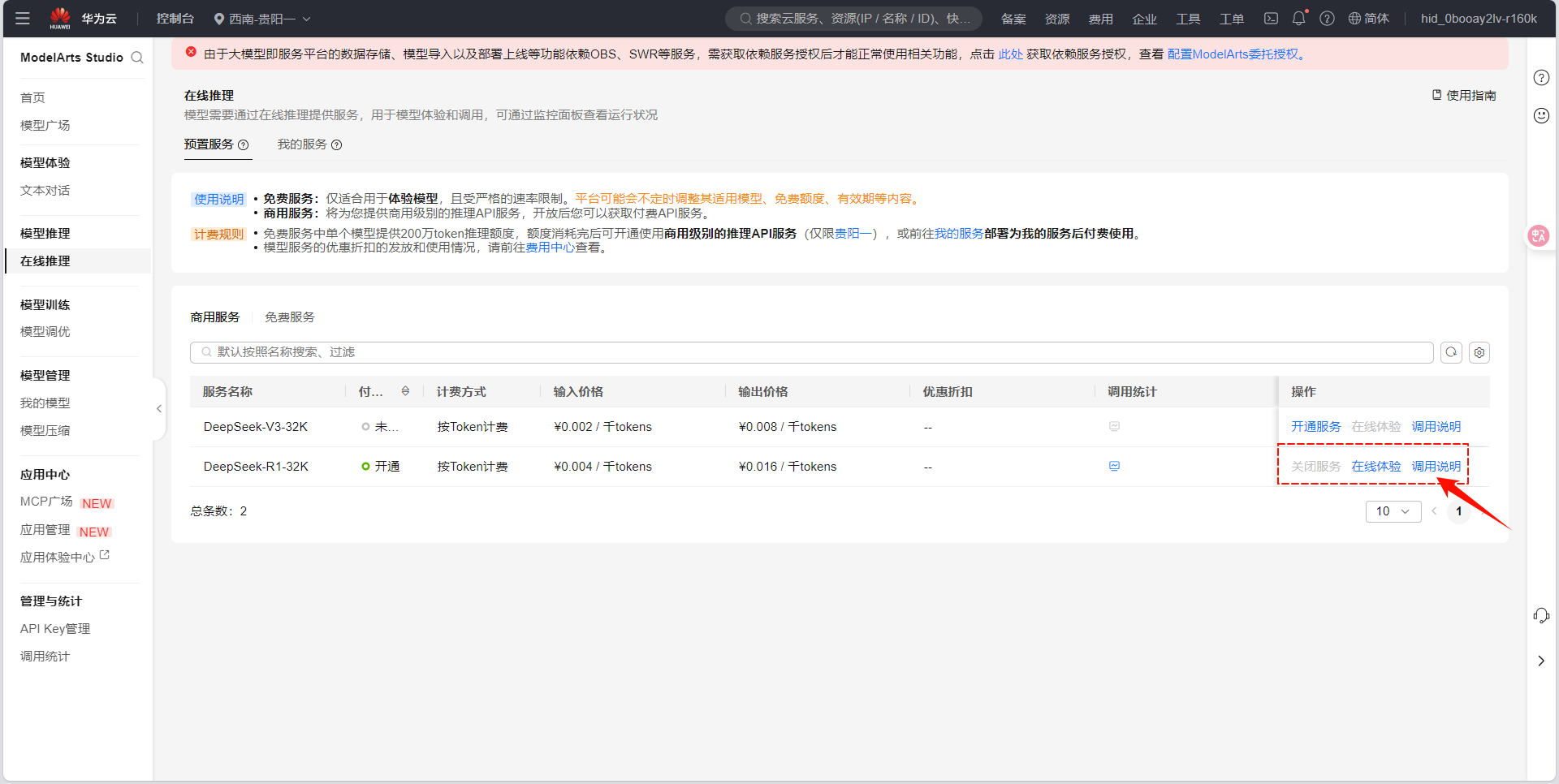
Task: Sort by the 付费状态 column icon
Action: [x=405, y=391]
